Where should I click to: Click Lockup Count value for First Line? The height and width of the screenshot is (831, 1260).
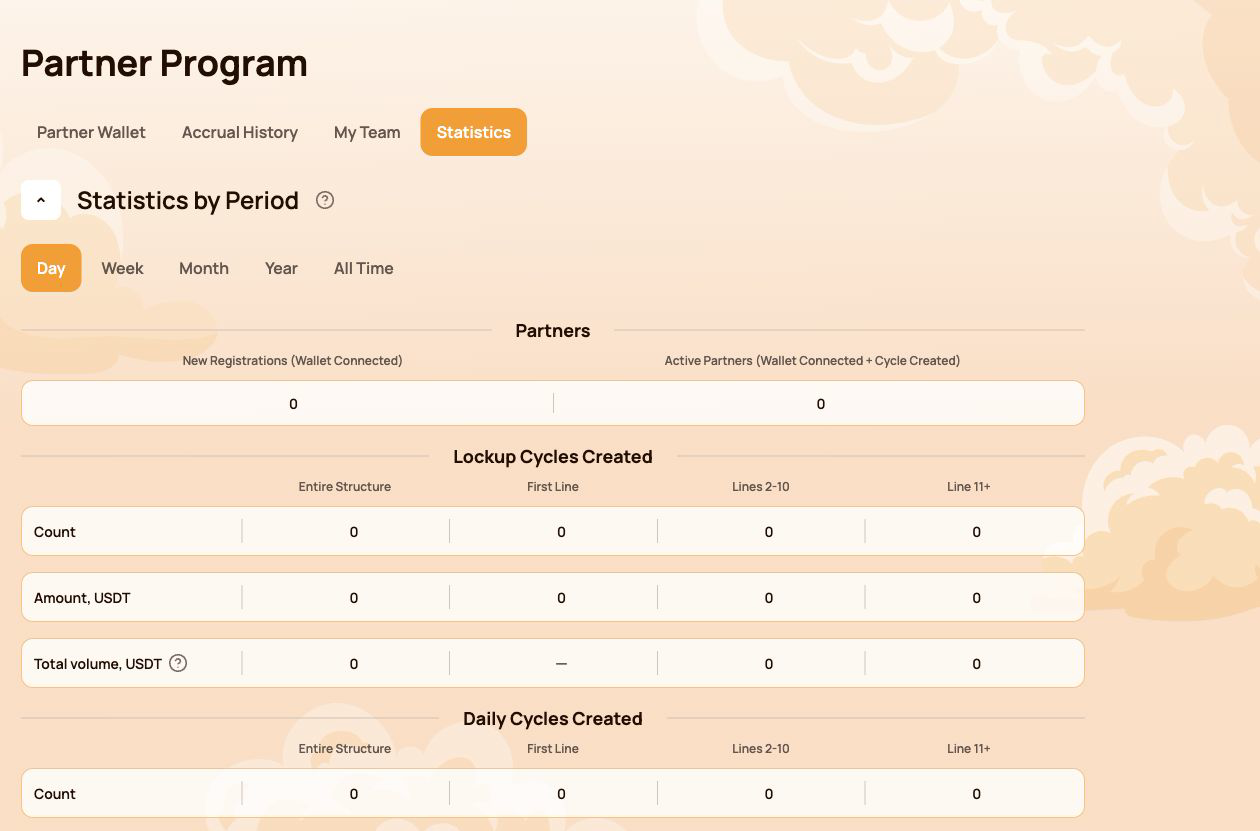[561, 532]
